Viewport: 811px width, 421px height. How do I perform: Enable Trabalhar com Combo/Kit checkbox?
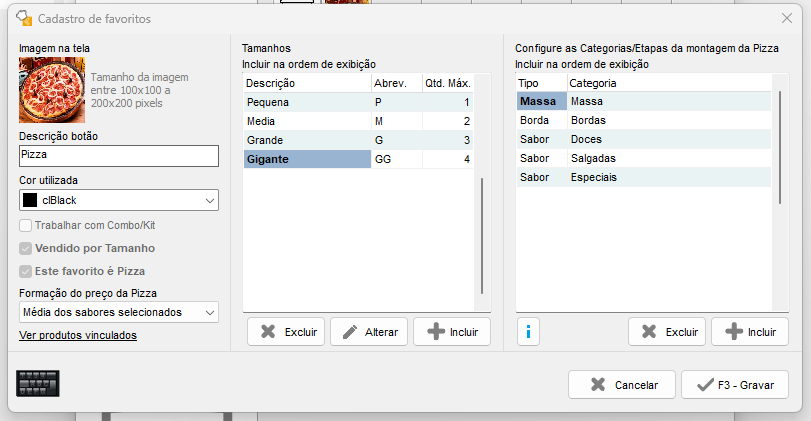(26, 226)
